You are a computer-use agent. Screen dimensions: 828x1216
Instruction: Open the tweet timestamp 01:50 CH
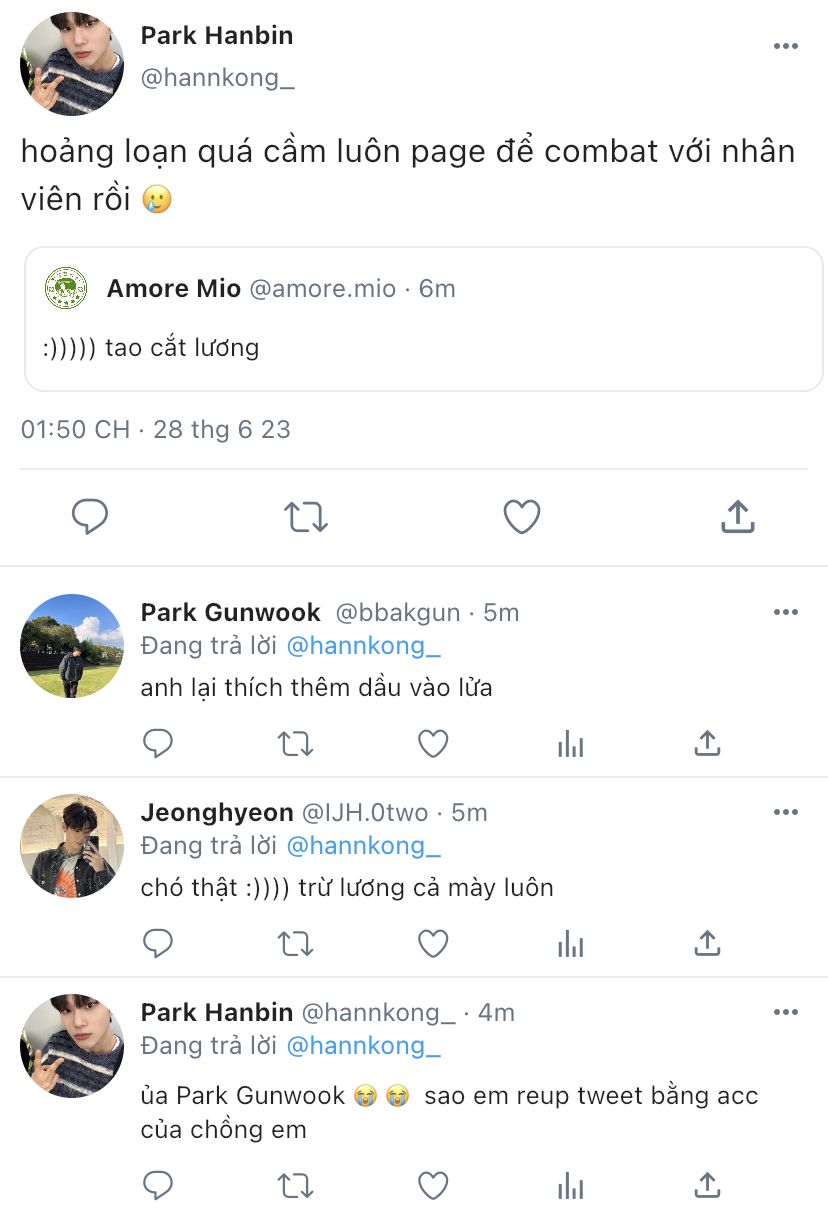[x=76, y=430]
